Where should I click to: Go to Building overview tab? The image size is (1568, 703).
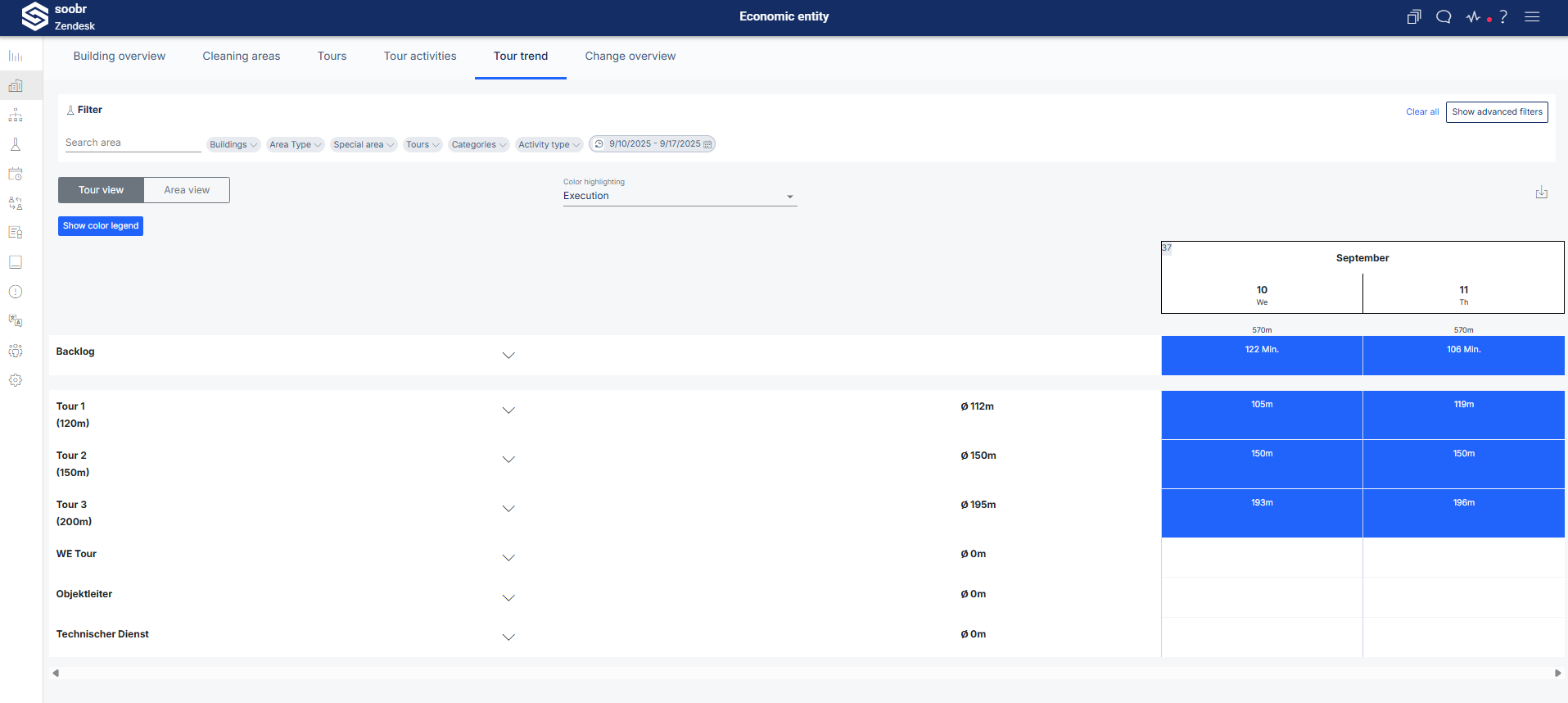coord(120,56)
